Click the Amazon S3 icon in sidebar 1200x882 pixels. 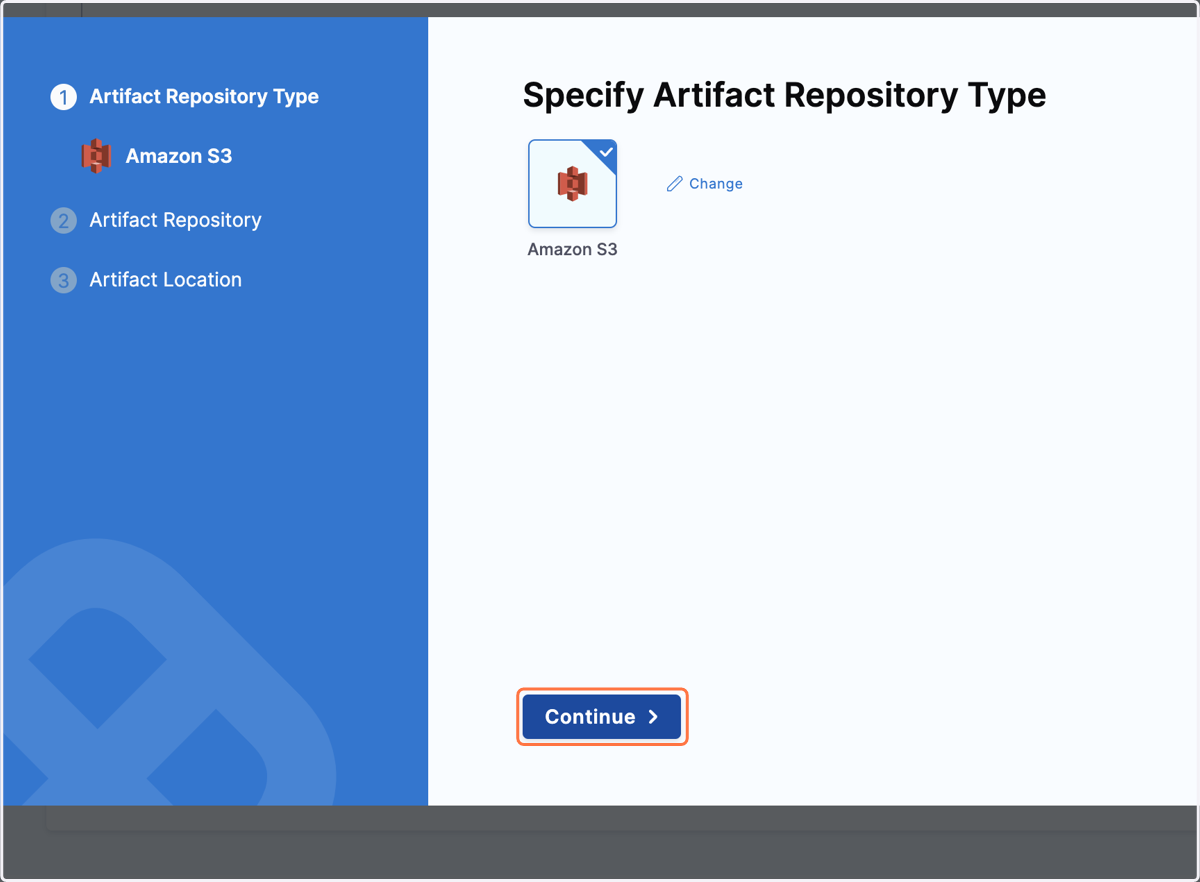(x=96, y=156)
